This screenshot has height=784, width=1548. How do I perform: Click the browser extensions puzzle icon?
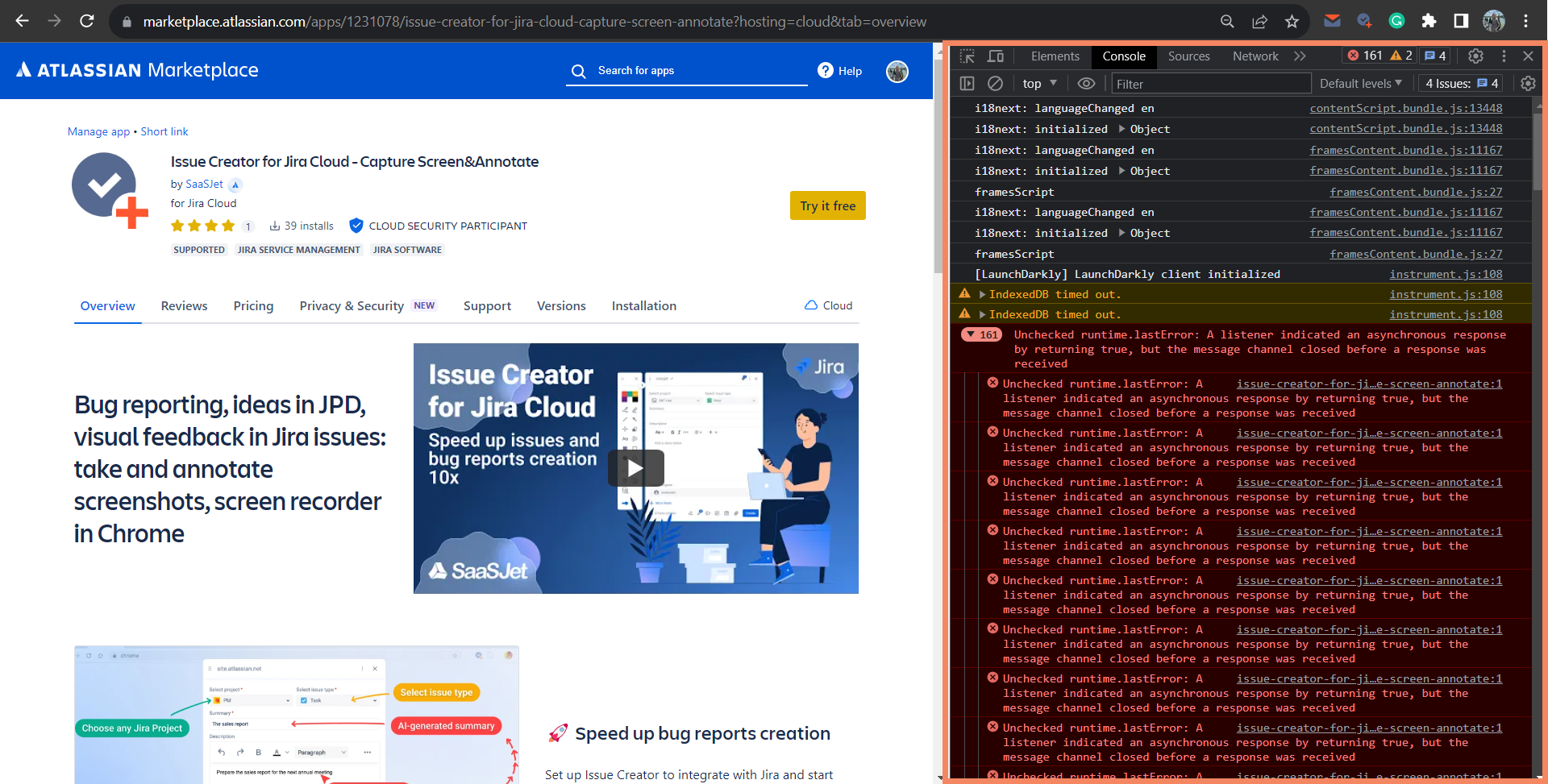click(1429, 21)
